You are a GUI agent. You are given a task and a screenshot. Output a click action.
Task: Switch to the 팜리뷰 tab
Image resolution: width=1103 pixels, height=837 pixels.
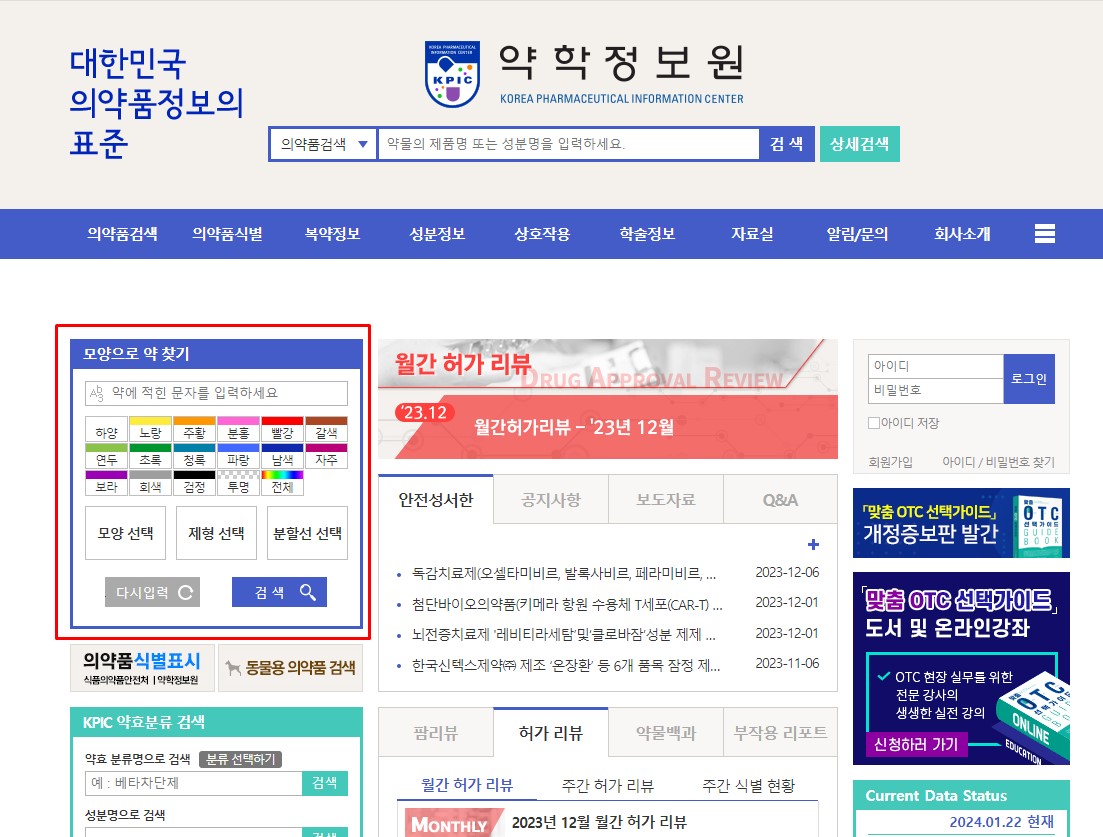coord(435,733)
